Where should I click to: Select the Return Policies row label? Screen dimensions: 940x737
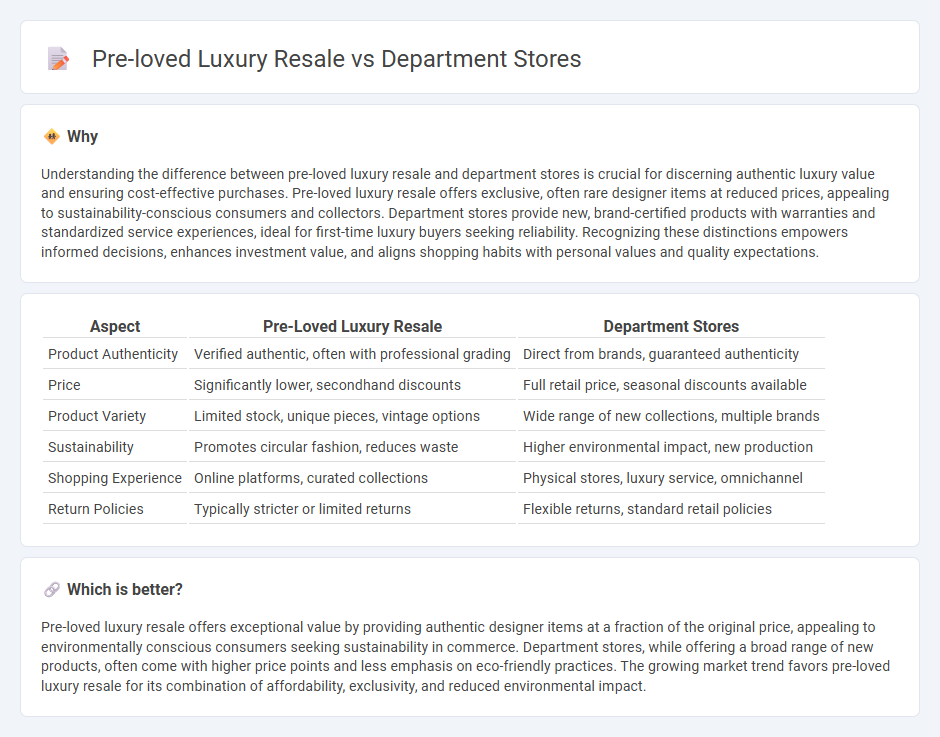96,509
